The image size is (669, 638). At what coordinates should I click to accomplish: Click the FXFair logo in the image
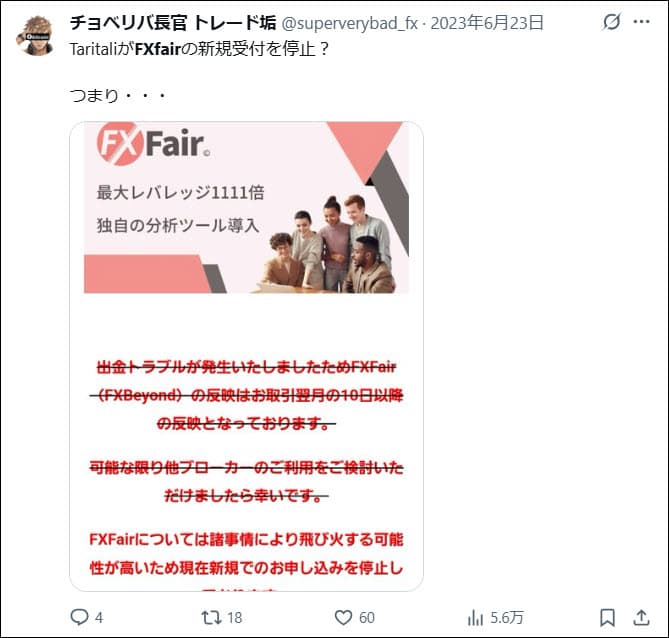click(154, 144)
